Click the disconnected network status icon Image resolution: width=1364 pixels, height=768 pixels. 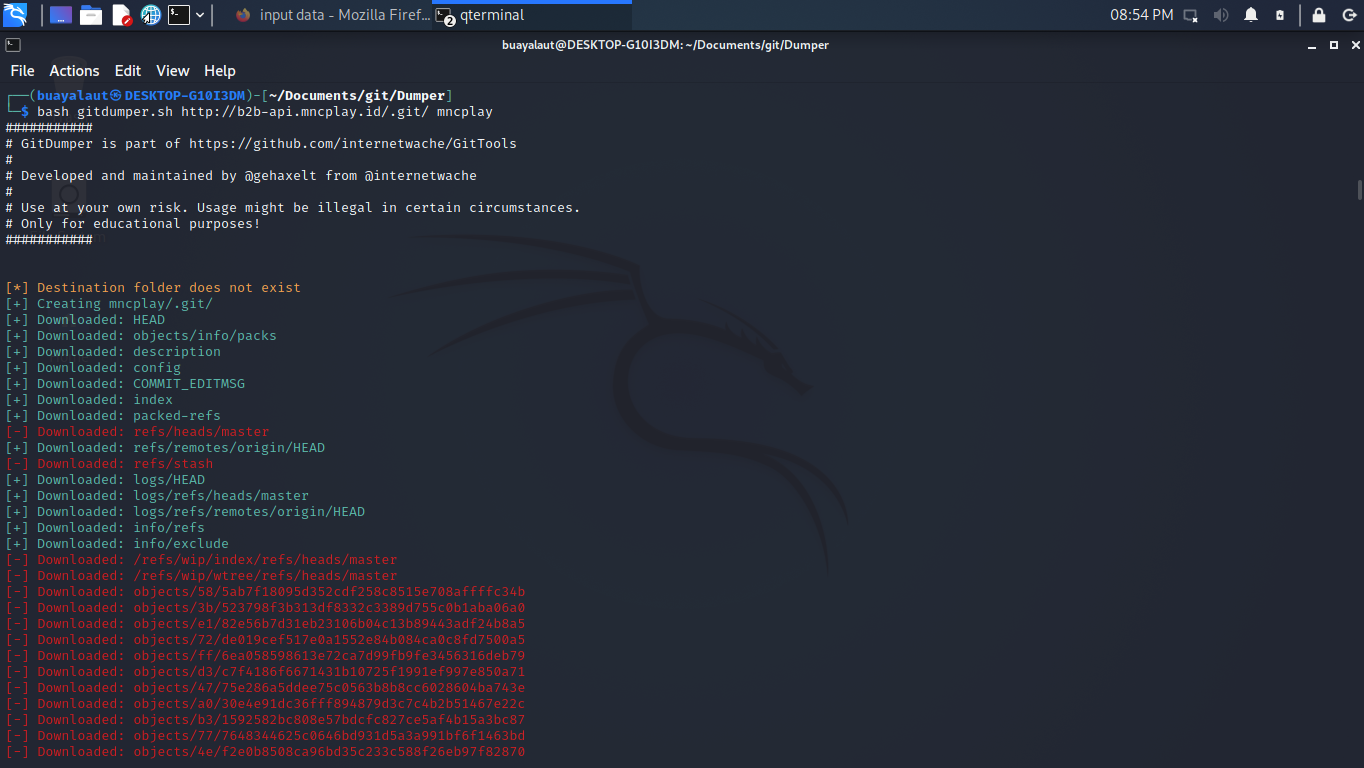pos(1191,15)
